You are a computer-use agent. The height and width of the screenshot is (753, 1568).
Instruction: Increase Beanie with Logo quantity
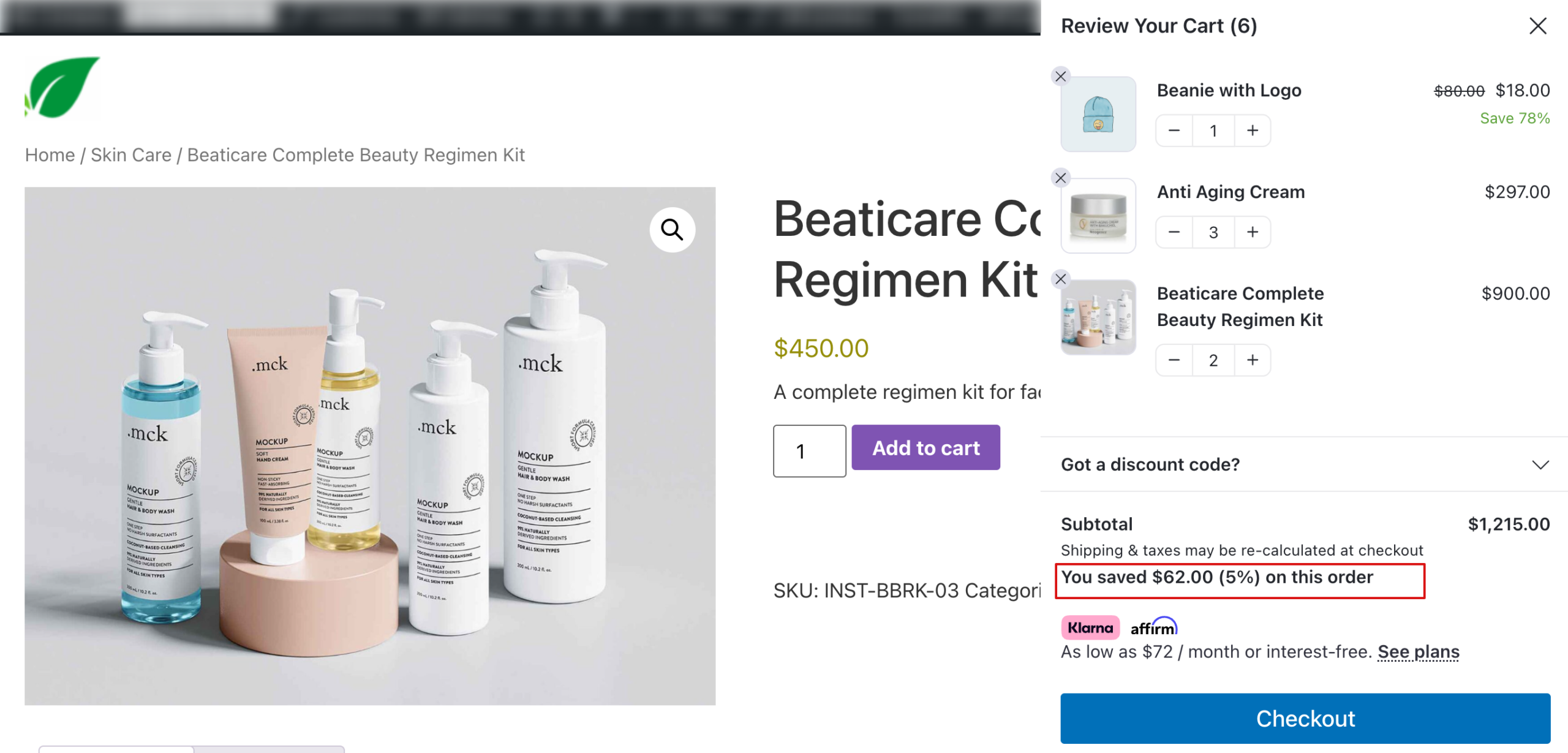click(1252, 130)
